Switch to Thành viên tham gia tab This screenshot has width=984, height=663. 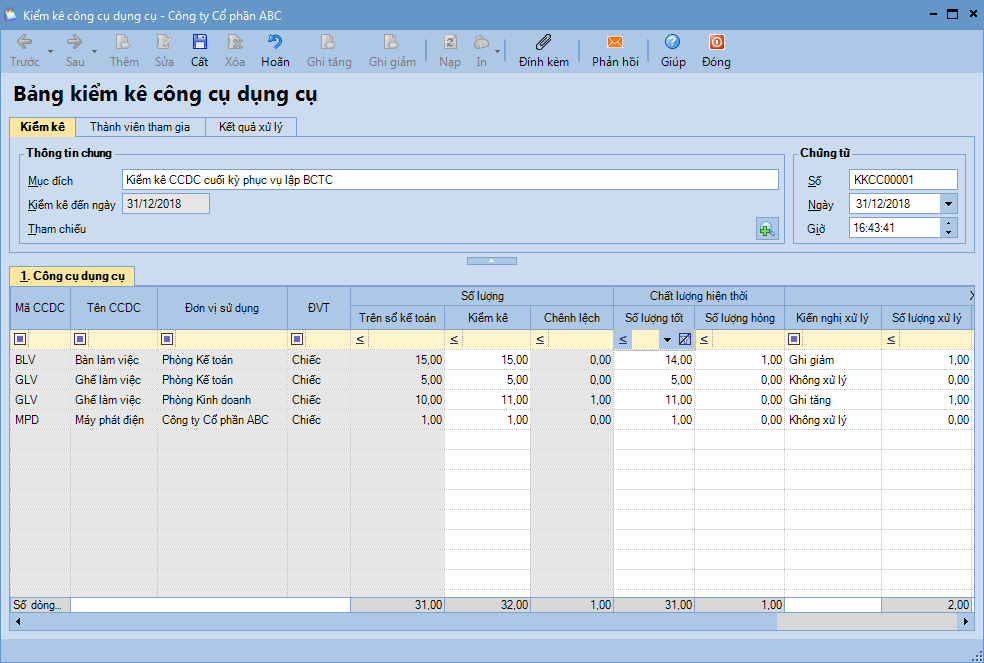click(139, 127)
